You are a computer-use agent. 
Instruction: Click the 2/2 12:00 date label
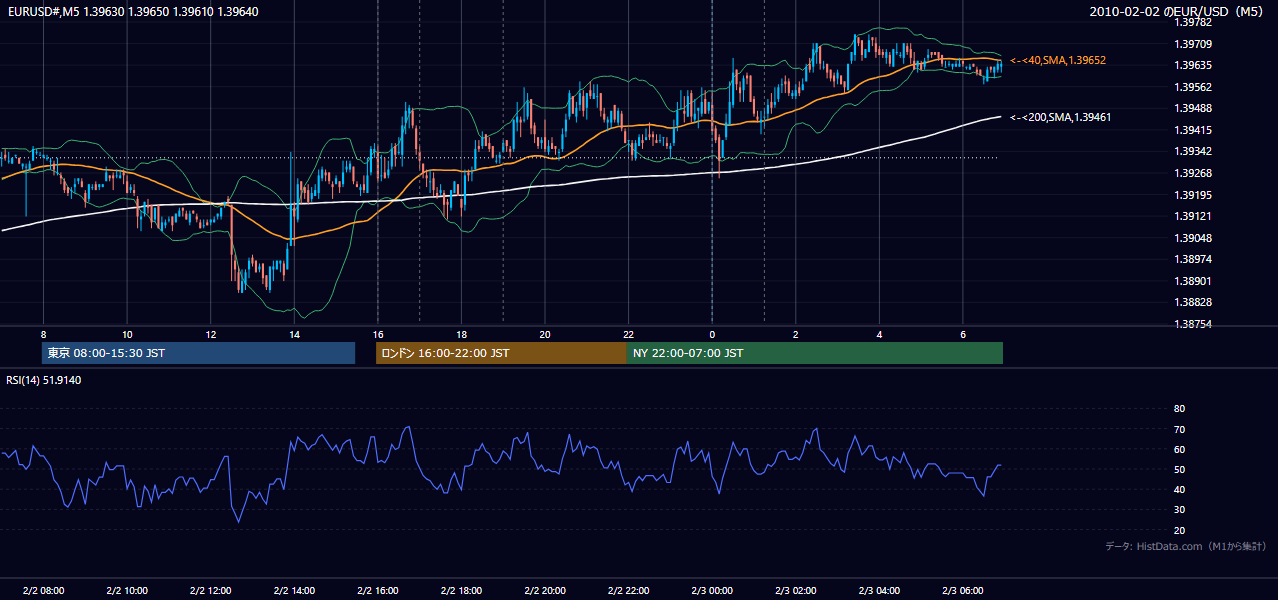[211, 591]
